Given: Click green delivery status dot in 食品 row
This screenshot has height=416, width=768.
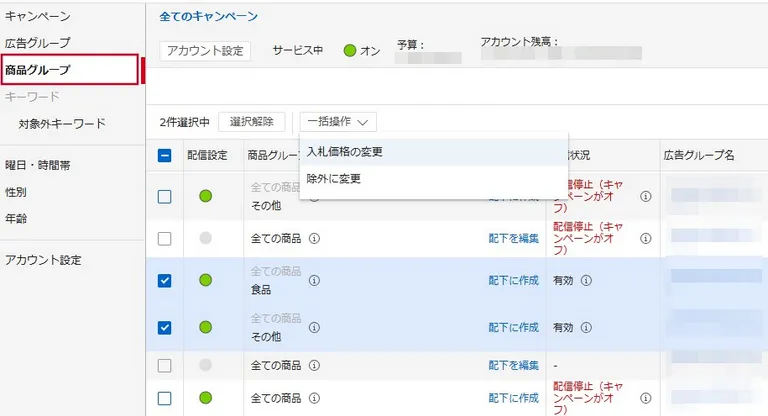Looking at the screenshot, I should coord(205,280).
